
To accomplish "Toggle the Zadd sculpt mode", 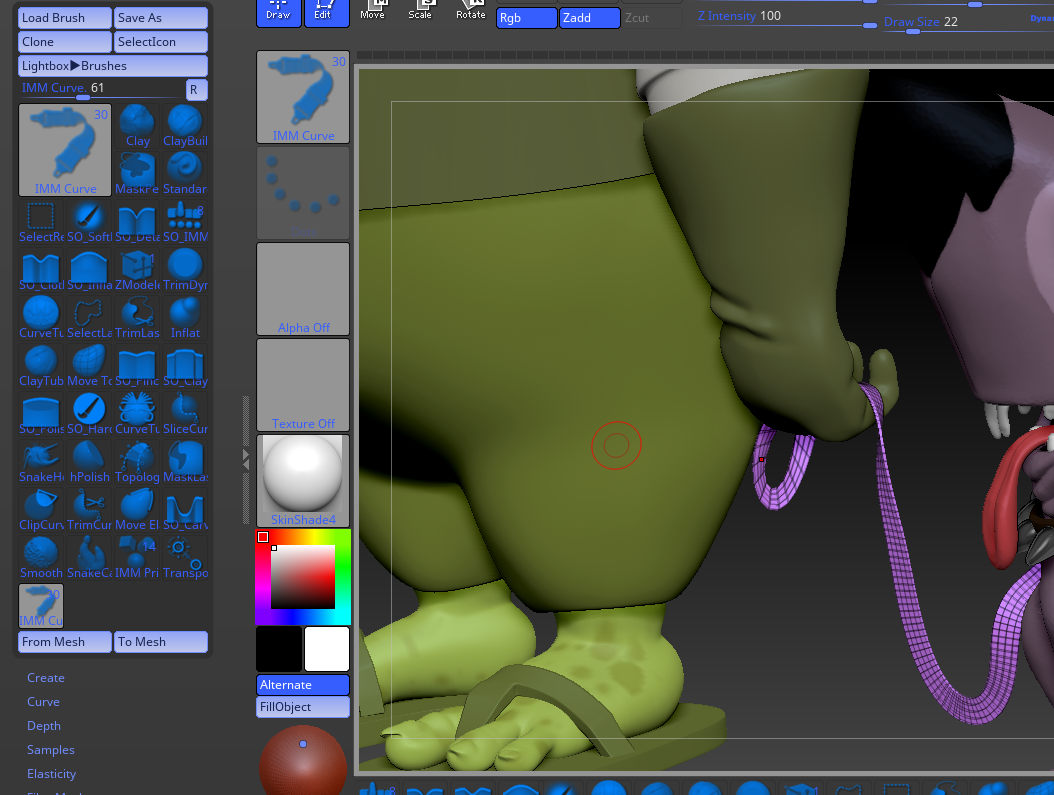I will coord(590,18).
